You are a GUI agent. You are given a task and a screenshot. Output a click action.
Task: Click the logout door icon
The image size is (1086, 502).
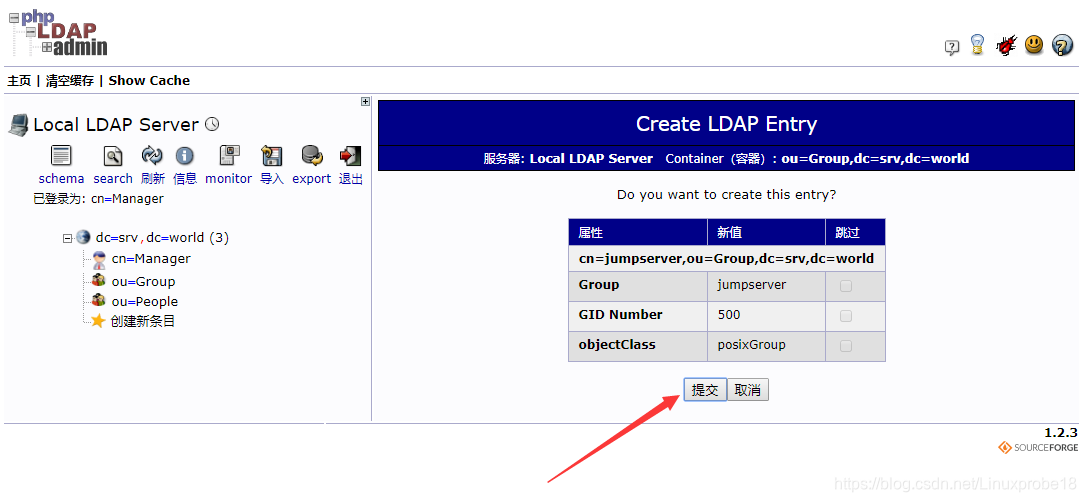point(350,156)
